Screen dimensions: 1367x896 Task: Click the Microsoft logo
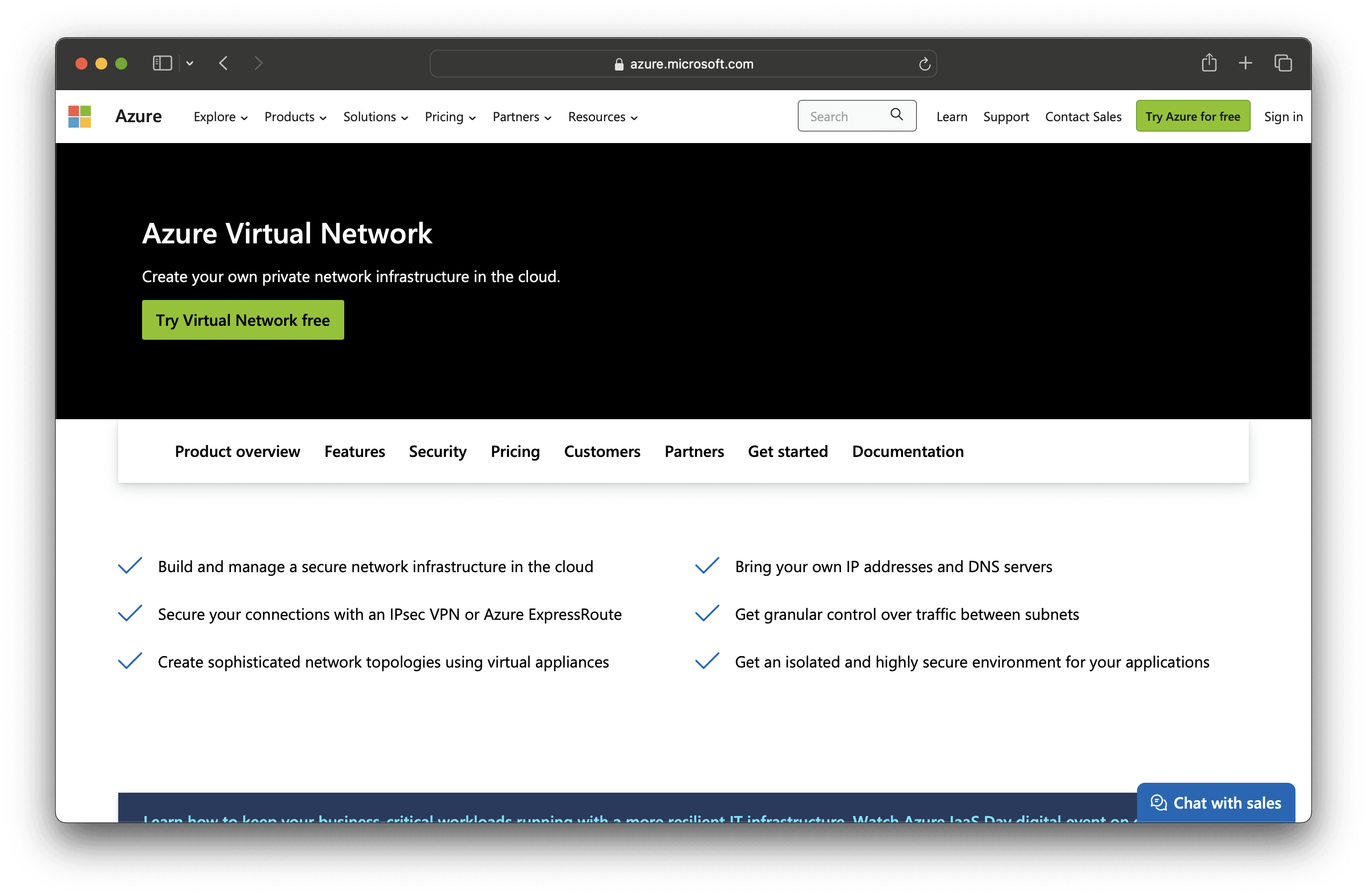(79, 117)
